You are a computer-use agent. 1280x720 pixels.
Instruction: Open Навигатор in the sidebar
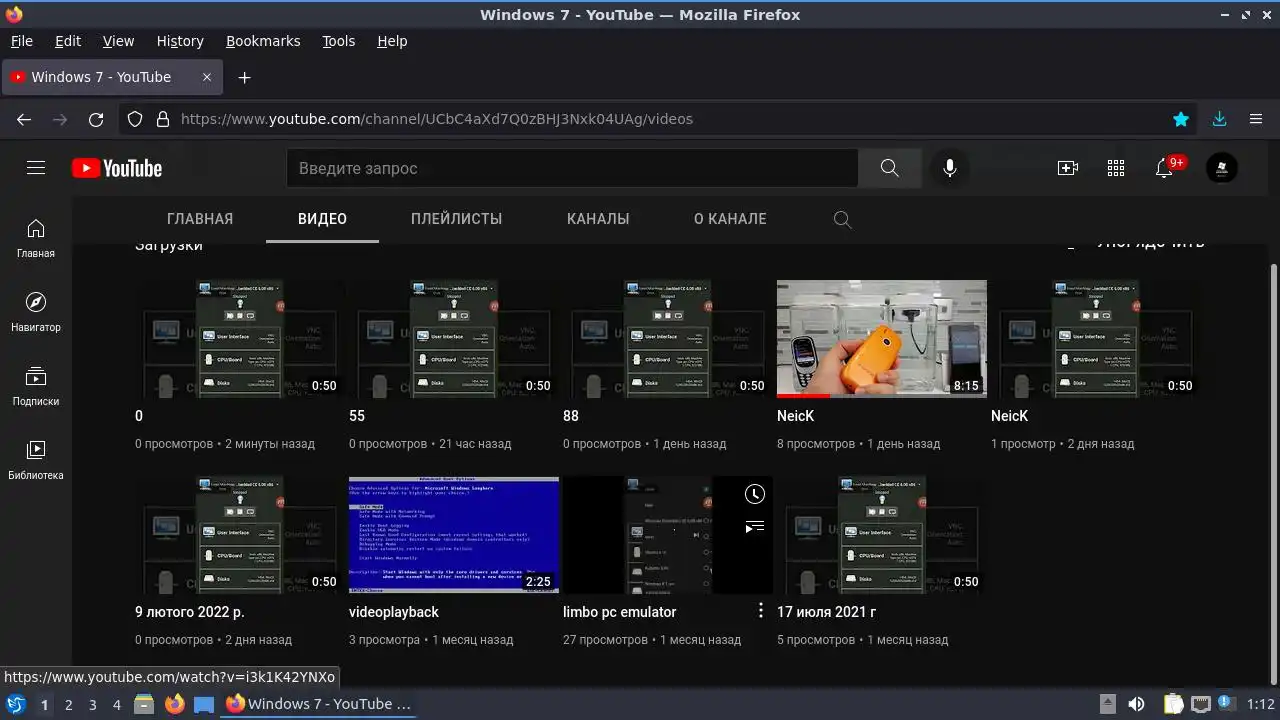[36, 312]
